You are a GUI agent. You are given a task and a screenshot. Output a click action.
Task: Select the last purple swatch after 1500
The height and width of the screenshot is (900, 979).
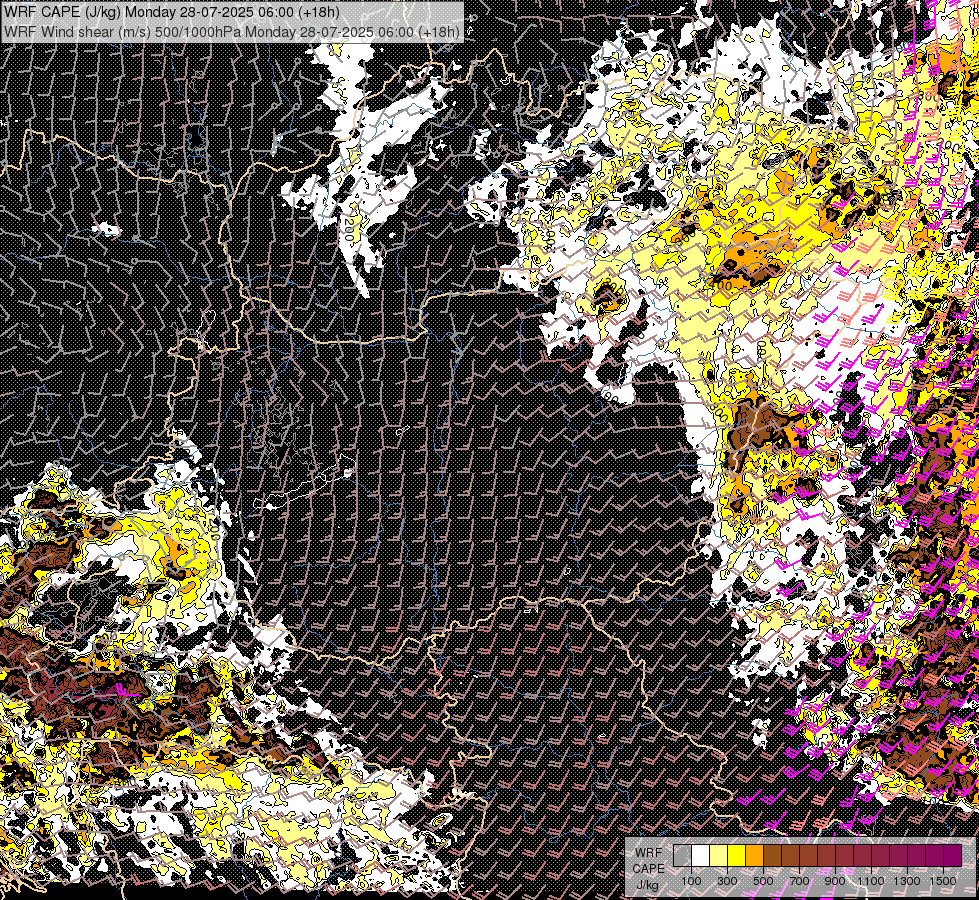pos(953,856)
